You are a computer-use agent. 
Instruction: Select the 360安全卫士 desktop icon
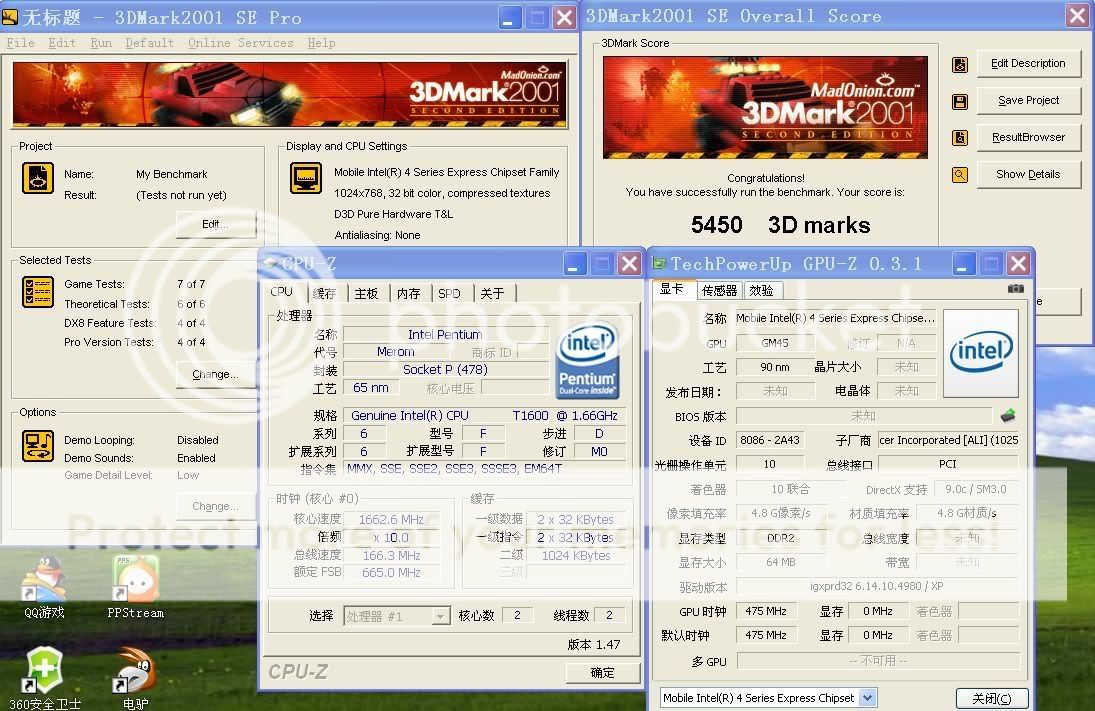[x=45, y=677]
